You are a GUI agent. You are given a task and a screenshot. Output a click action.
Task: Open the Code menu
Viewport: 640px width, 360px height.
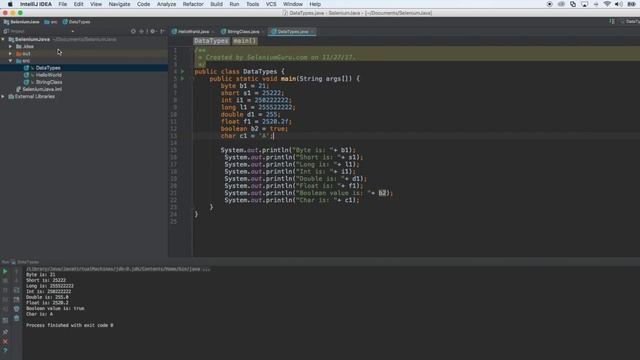pyautogui.click(x=143, y=4)
